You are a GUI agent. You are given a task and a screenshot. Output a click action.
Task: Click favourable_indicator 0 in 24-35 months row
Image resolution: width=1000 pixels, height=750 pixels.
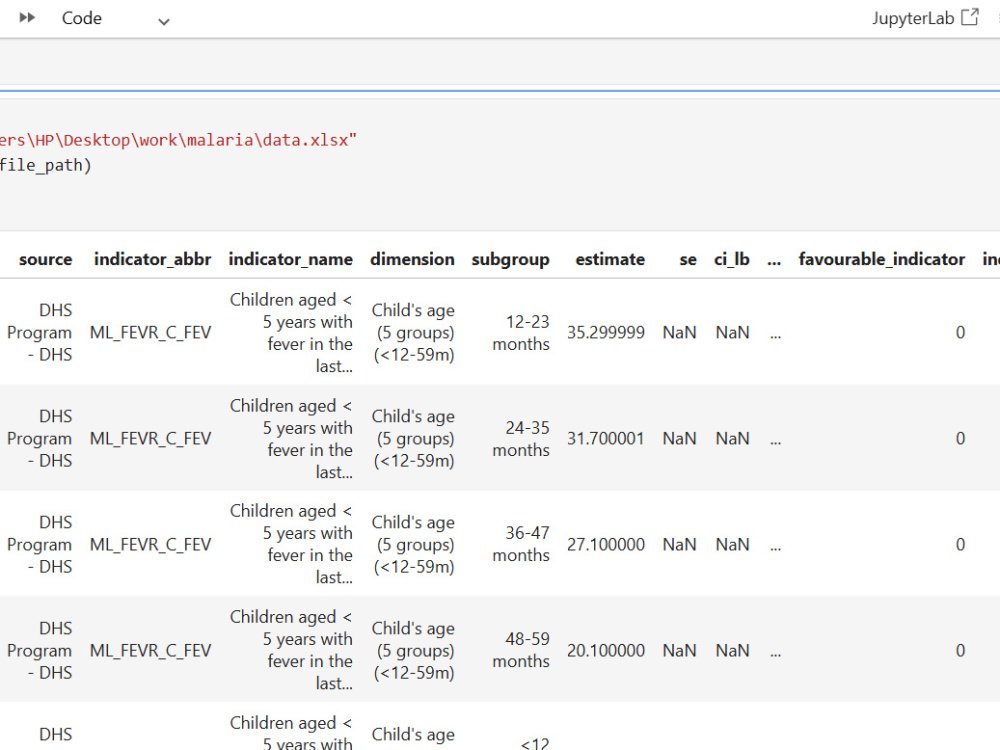[960, 439]
